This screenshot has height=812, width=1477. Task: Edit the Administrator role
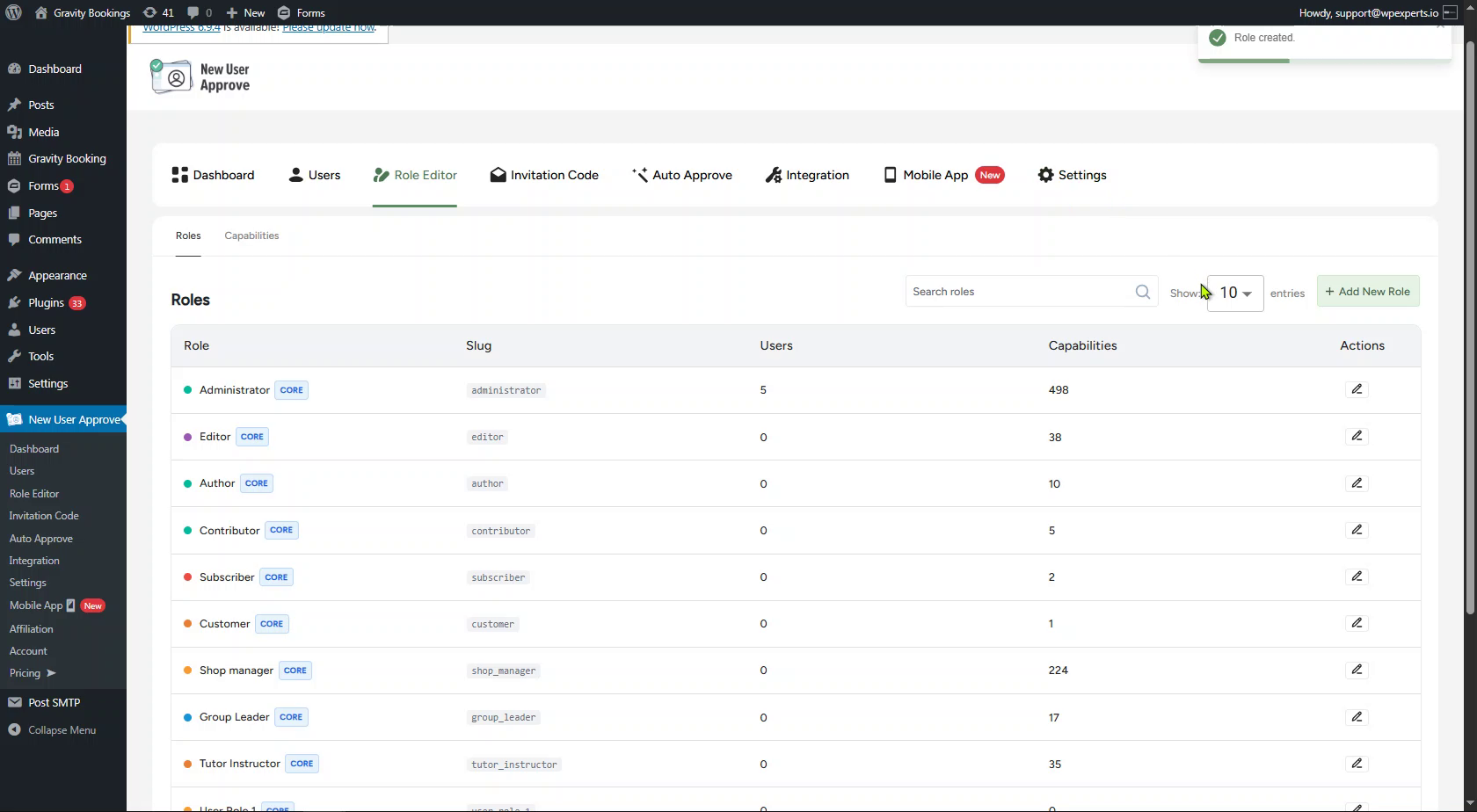1357,389
